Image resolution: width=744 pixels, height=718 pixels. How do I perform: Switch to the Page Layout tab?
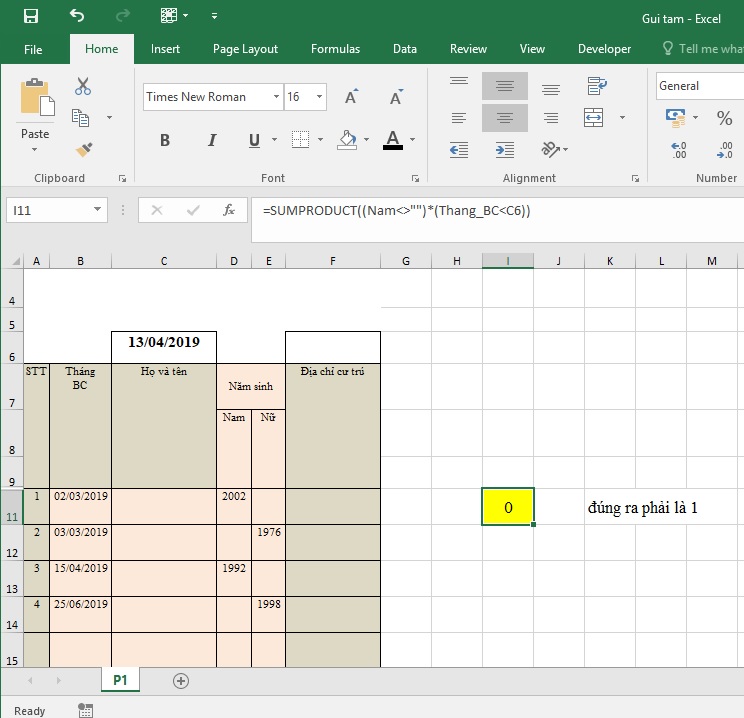245,49
